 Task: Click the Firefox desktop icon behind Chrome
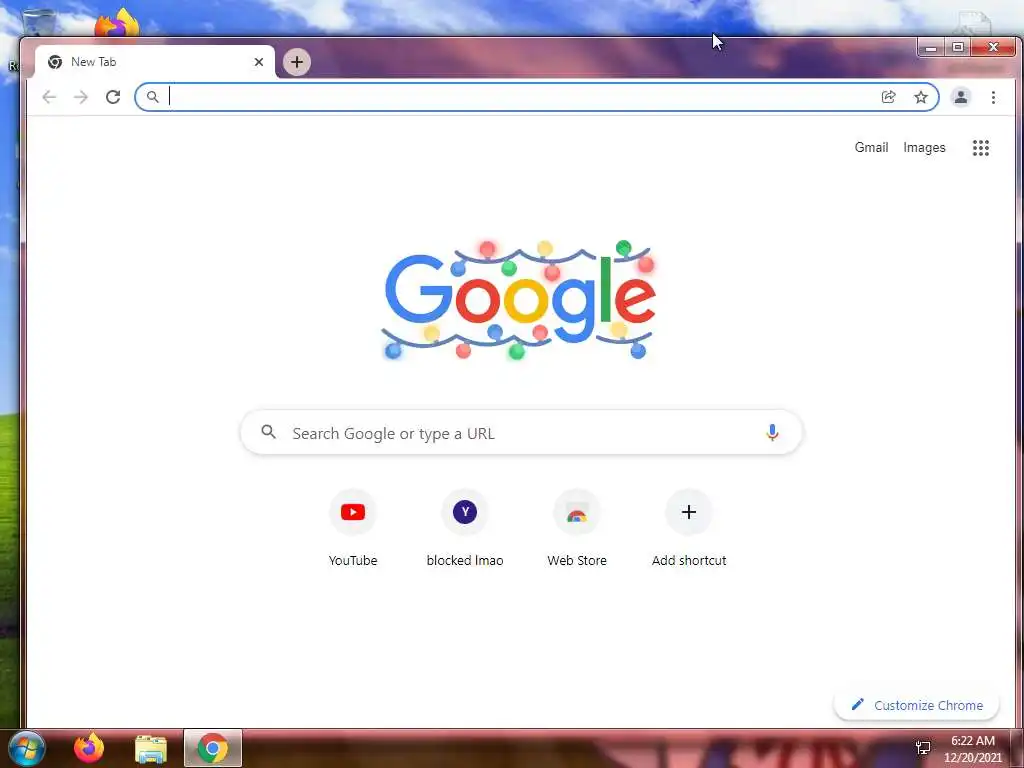(117, 24)
